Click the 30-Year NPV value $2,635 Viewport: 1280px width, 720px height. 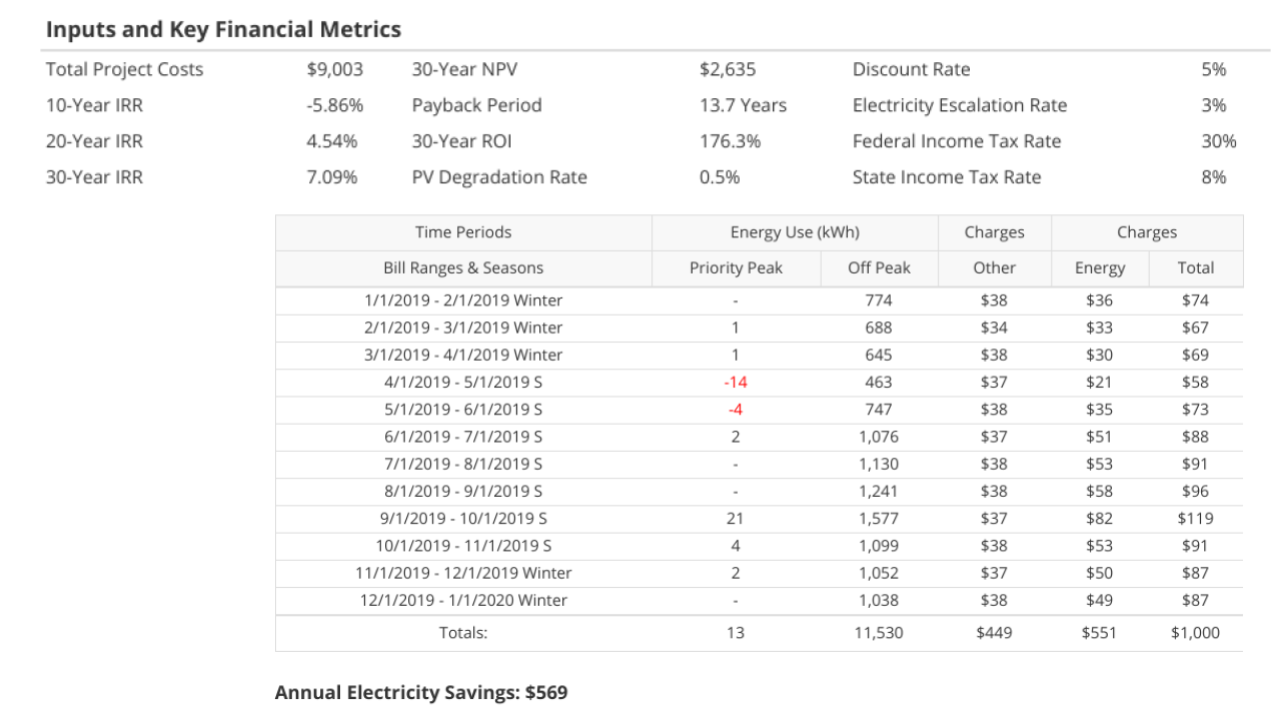click(727, 70)
